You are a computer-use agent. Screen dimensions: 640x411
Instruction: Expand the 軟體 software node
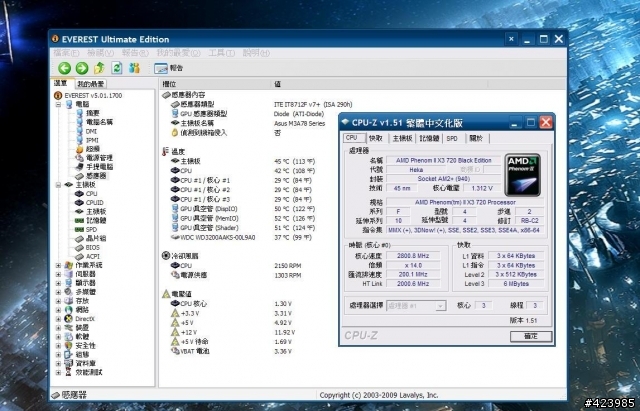58,337
